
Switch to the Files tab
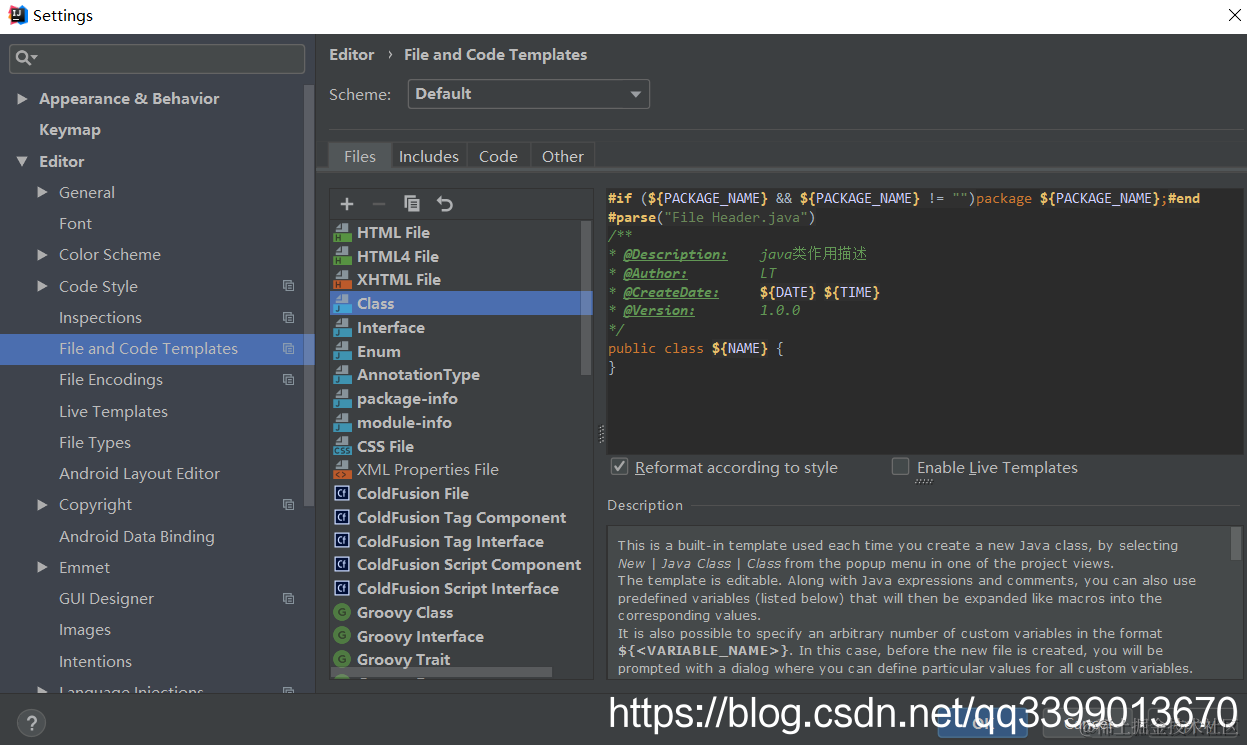click(360, 156)
